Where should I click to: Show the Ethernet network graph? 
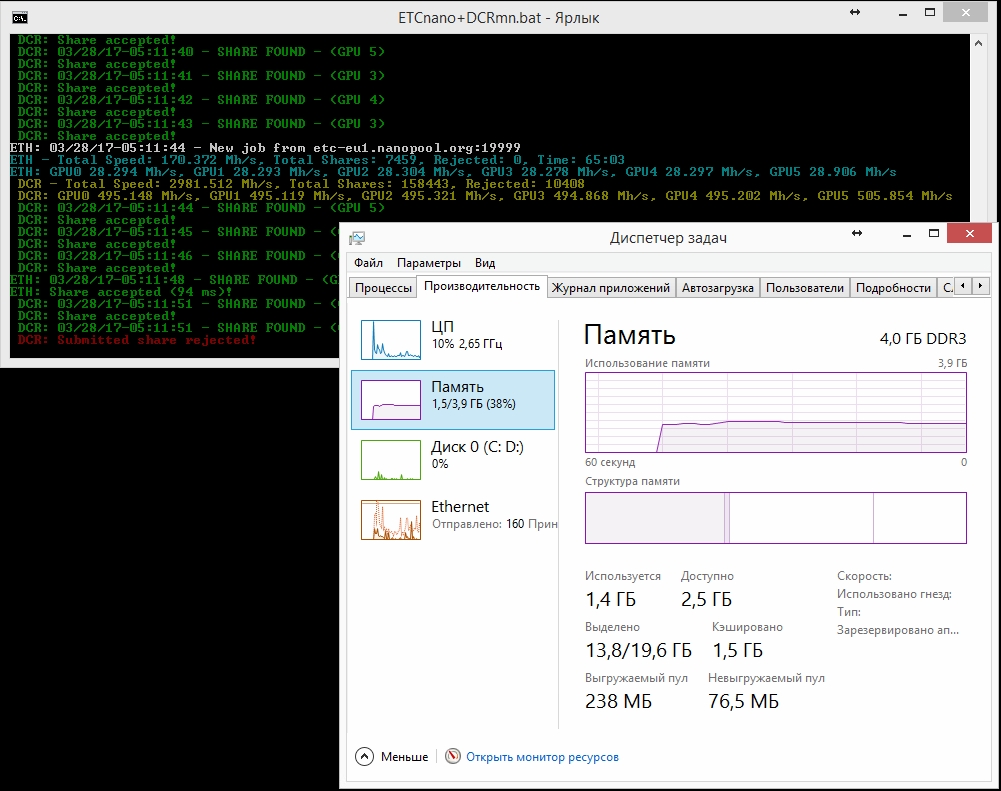[x=392, y=519]
